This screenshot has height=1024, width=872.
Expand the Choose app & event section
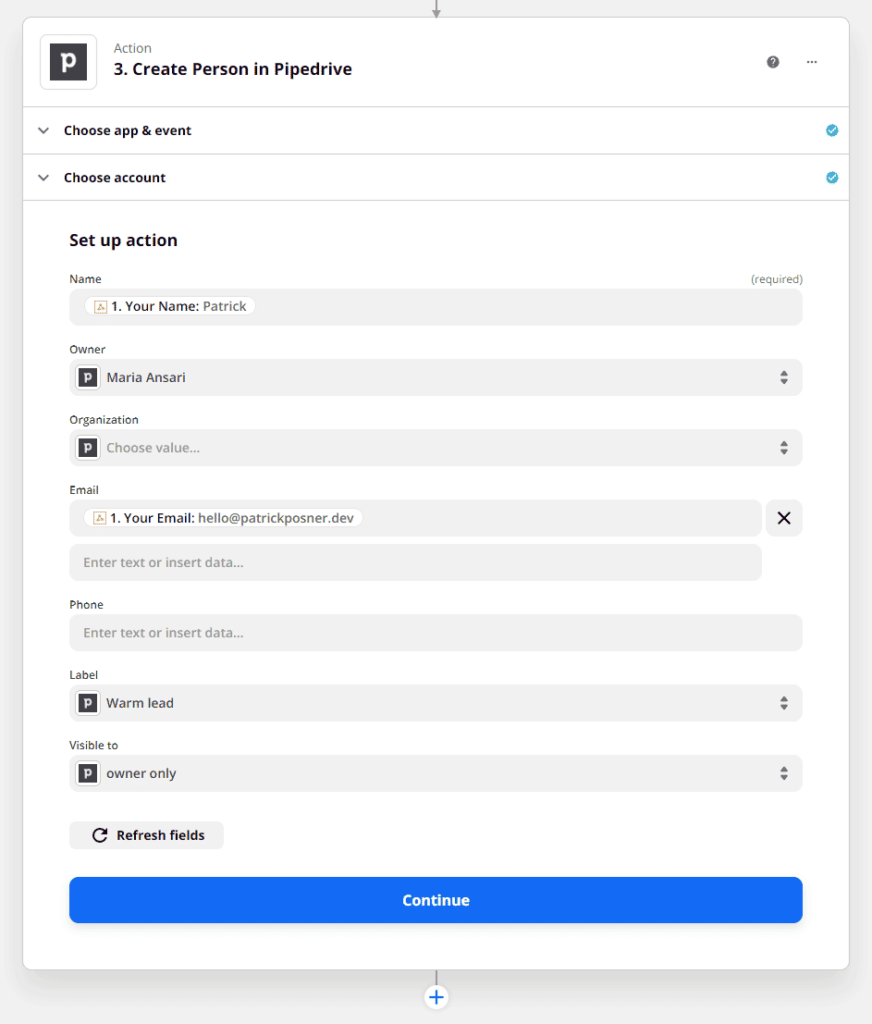(x=436, y=131)
